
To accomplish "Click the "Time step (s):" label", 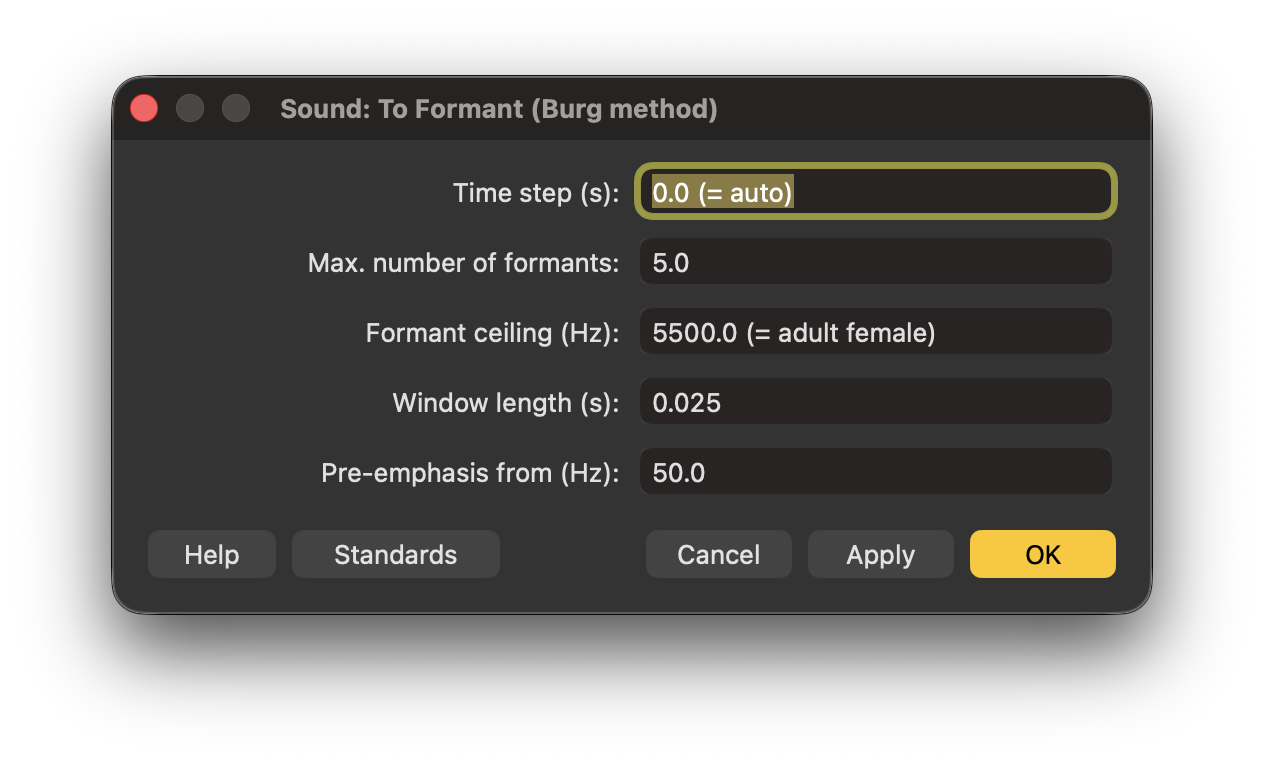I will [x=536, y=192].
